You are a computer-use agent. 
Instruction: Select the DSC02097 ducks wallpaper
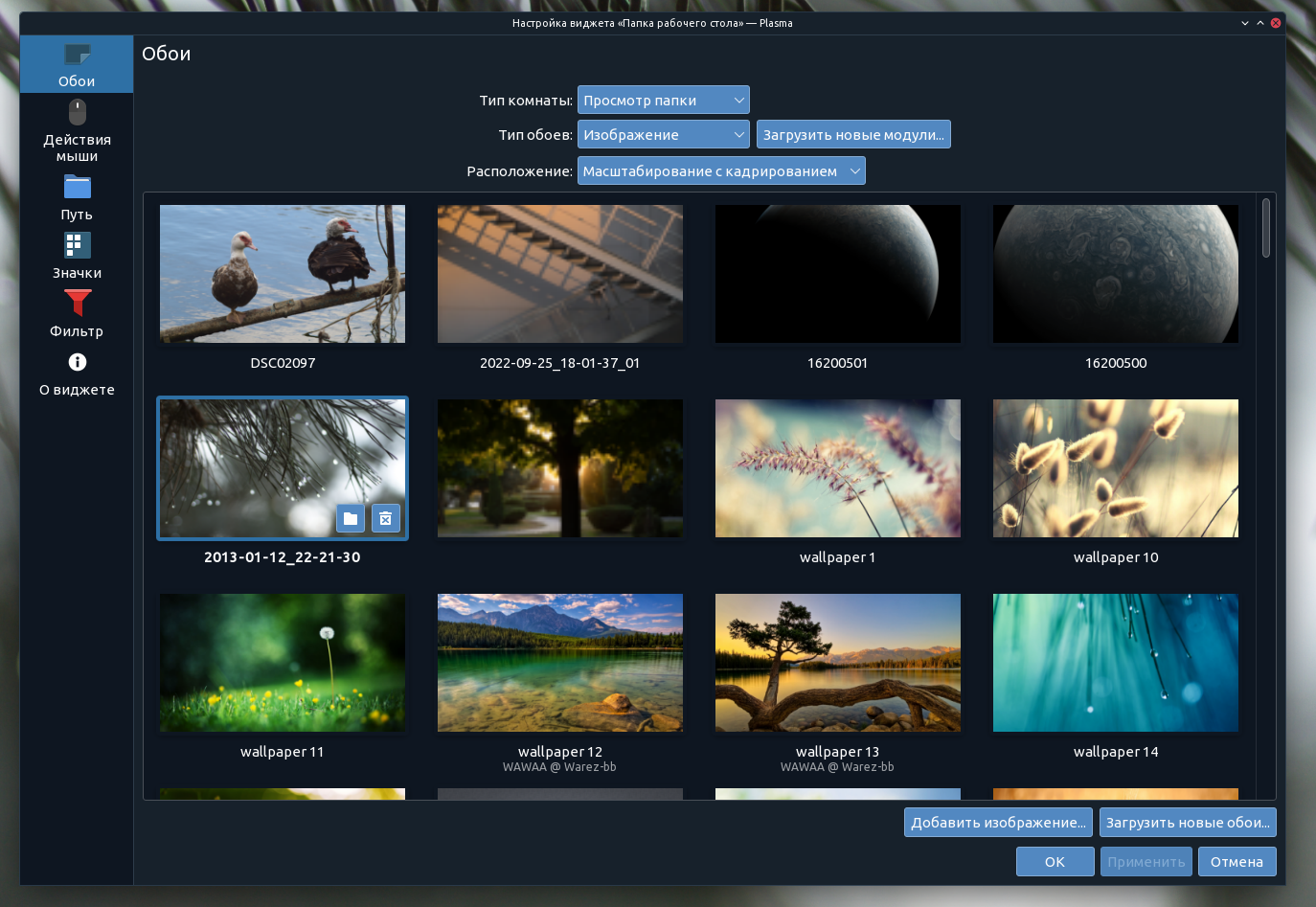[283, 274]
